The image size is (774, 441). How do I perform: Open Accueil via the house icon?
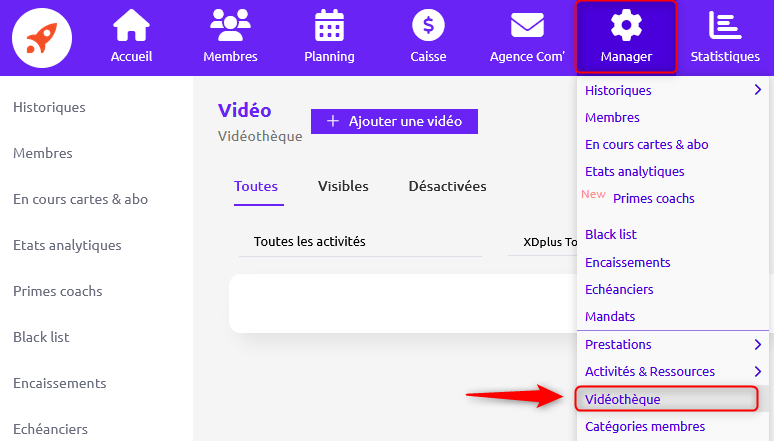click(131, 26)
